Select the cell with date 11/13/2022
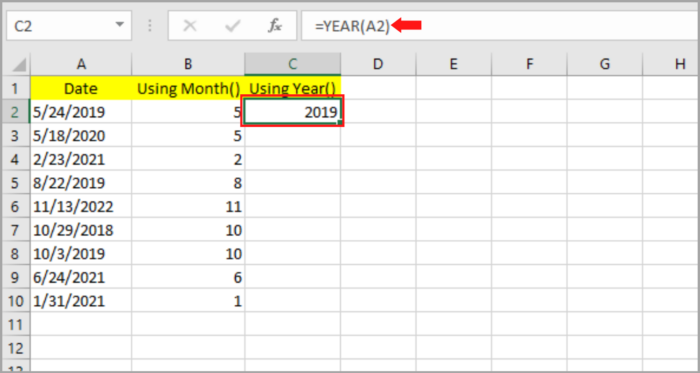This screenshot has height=373, width=700. [x=81, y=206]
